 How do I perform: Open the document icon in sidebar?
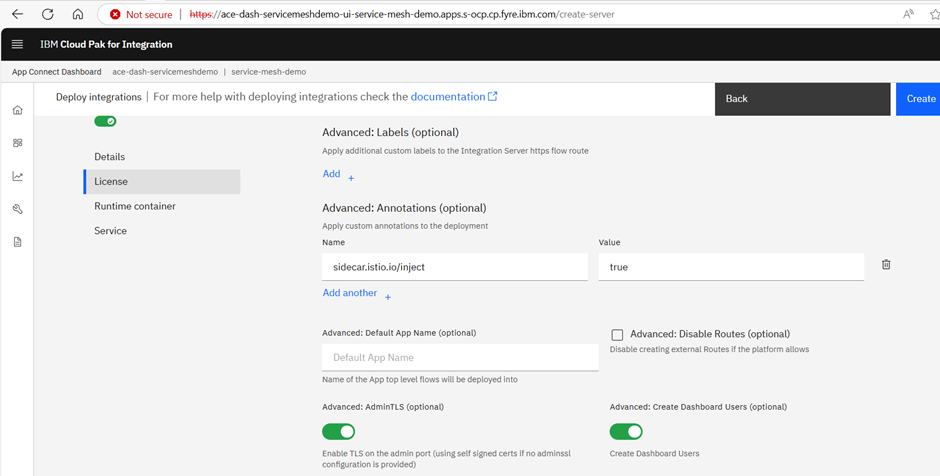click(17, 242)
